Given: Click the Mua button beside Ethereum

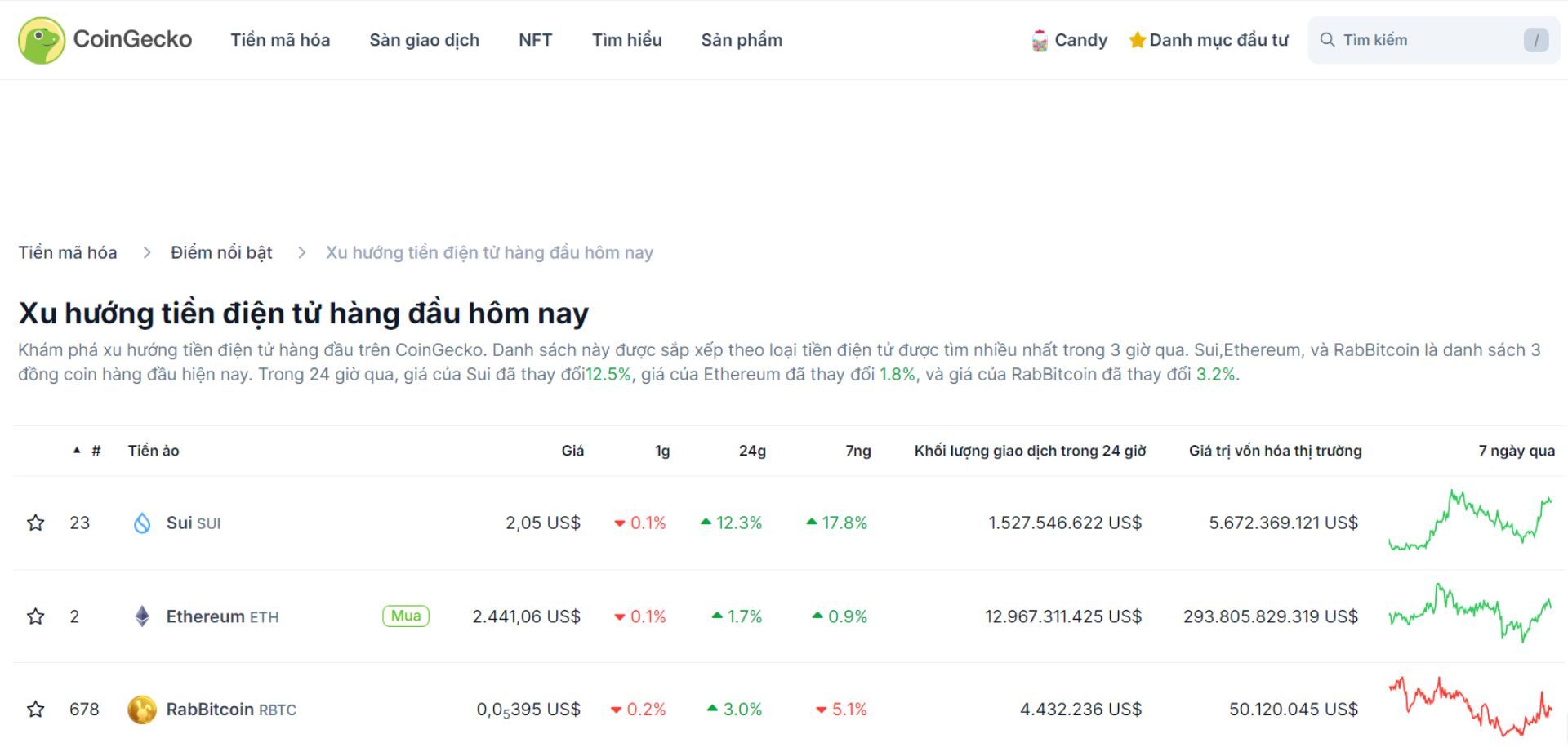Looking at the screenshot, I should coord(406,616).
